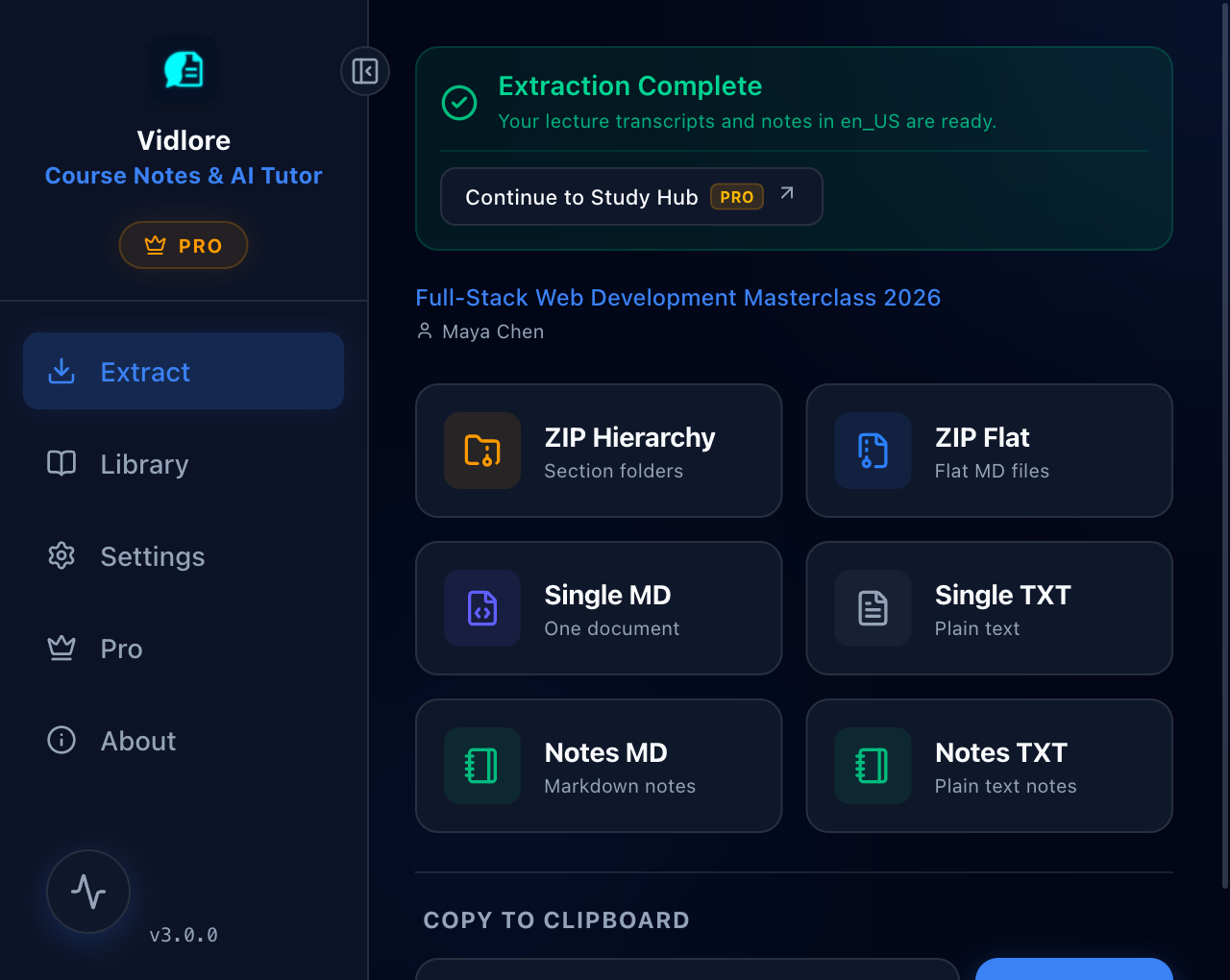Collapse the sidebar with the panel icon
Screen dimensions: 1230x980
[x=365, y=71]
